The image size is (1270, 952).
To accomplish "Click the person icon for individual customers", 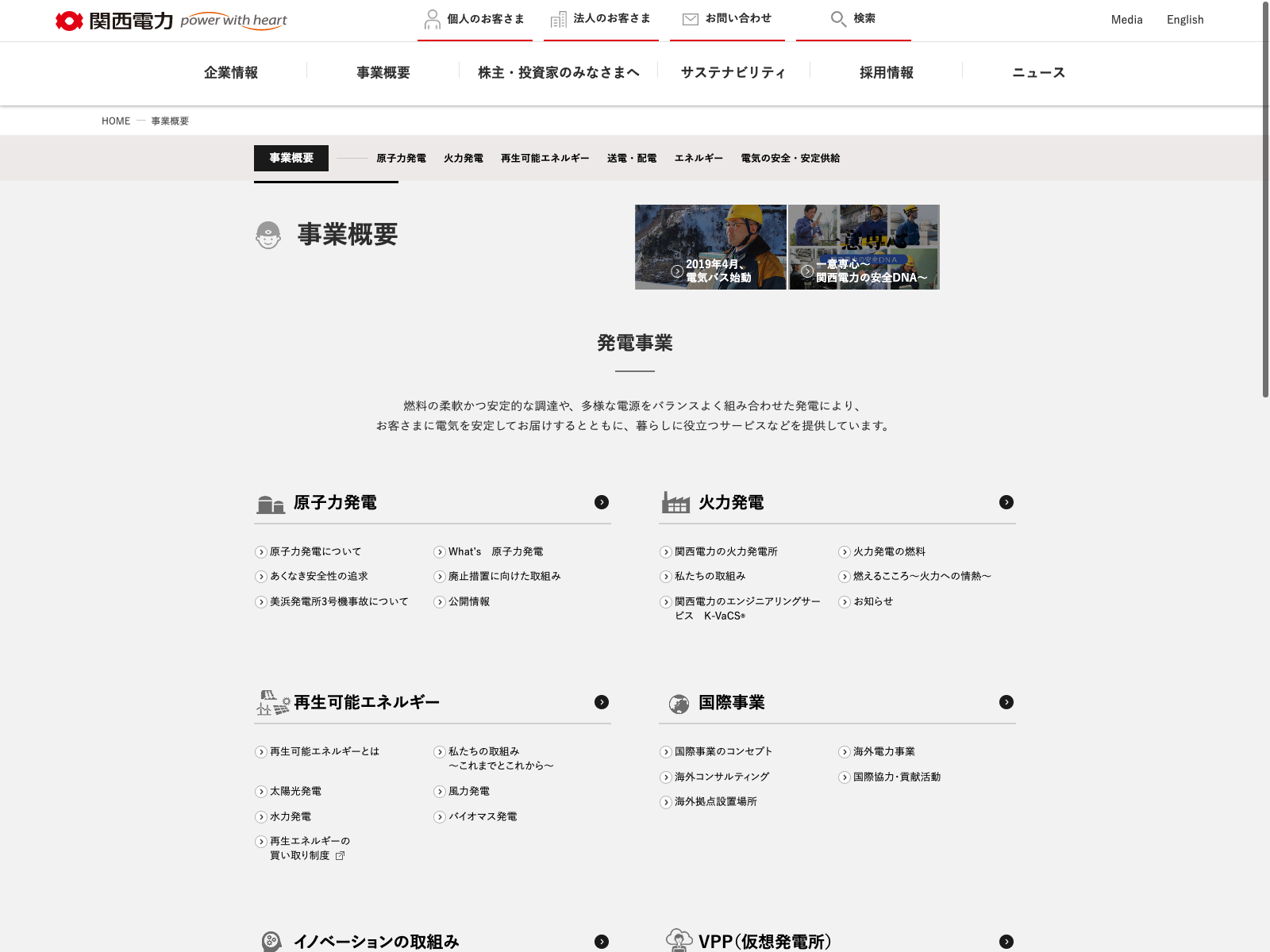I will [432, 19].
